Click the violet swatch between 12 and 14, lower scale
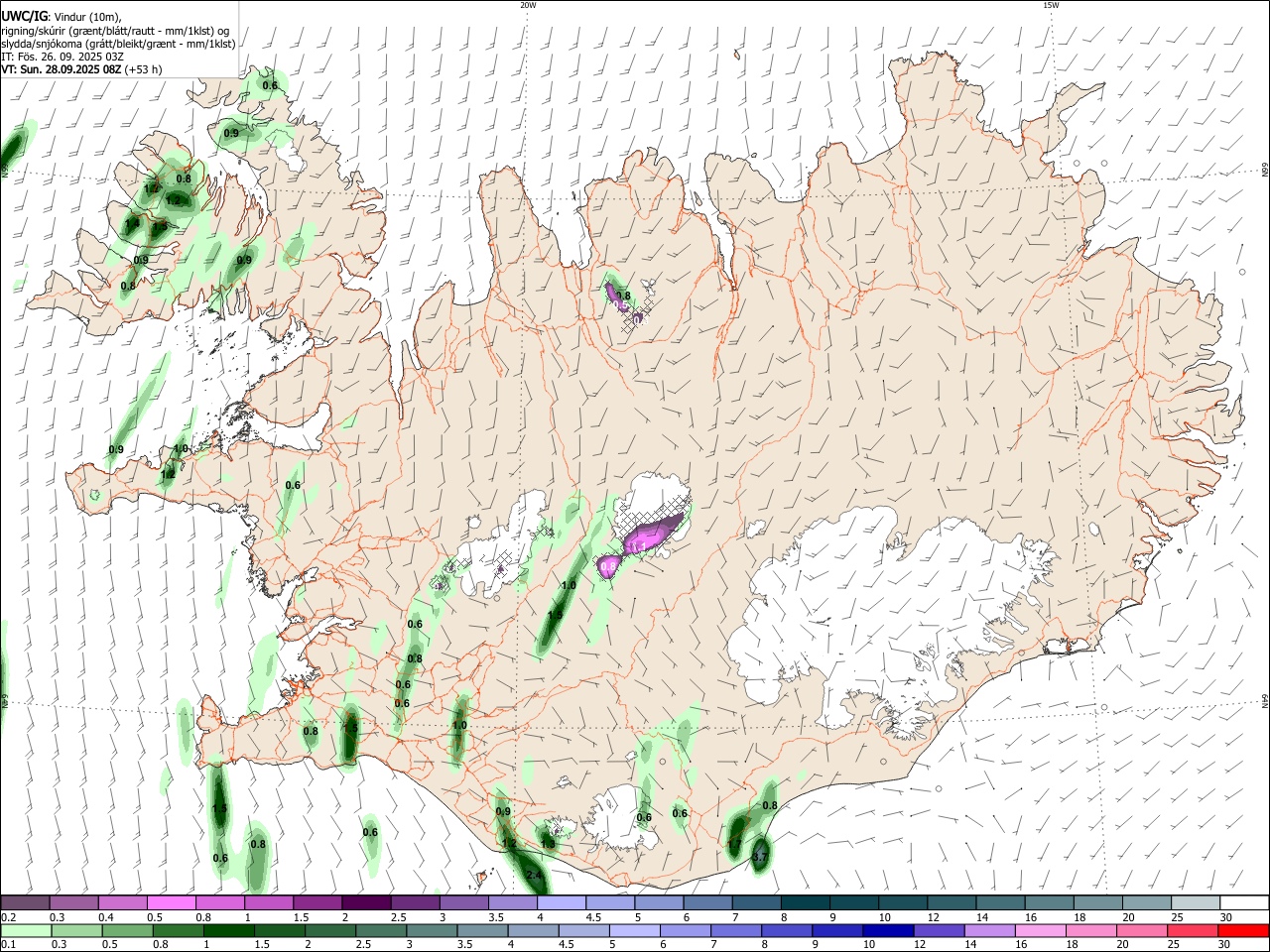The height and width of the screenshot is (952, 1270). pos(938,930)
